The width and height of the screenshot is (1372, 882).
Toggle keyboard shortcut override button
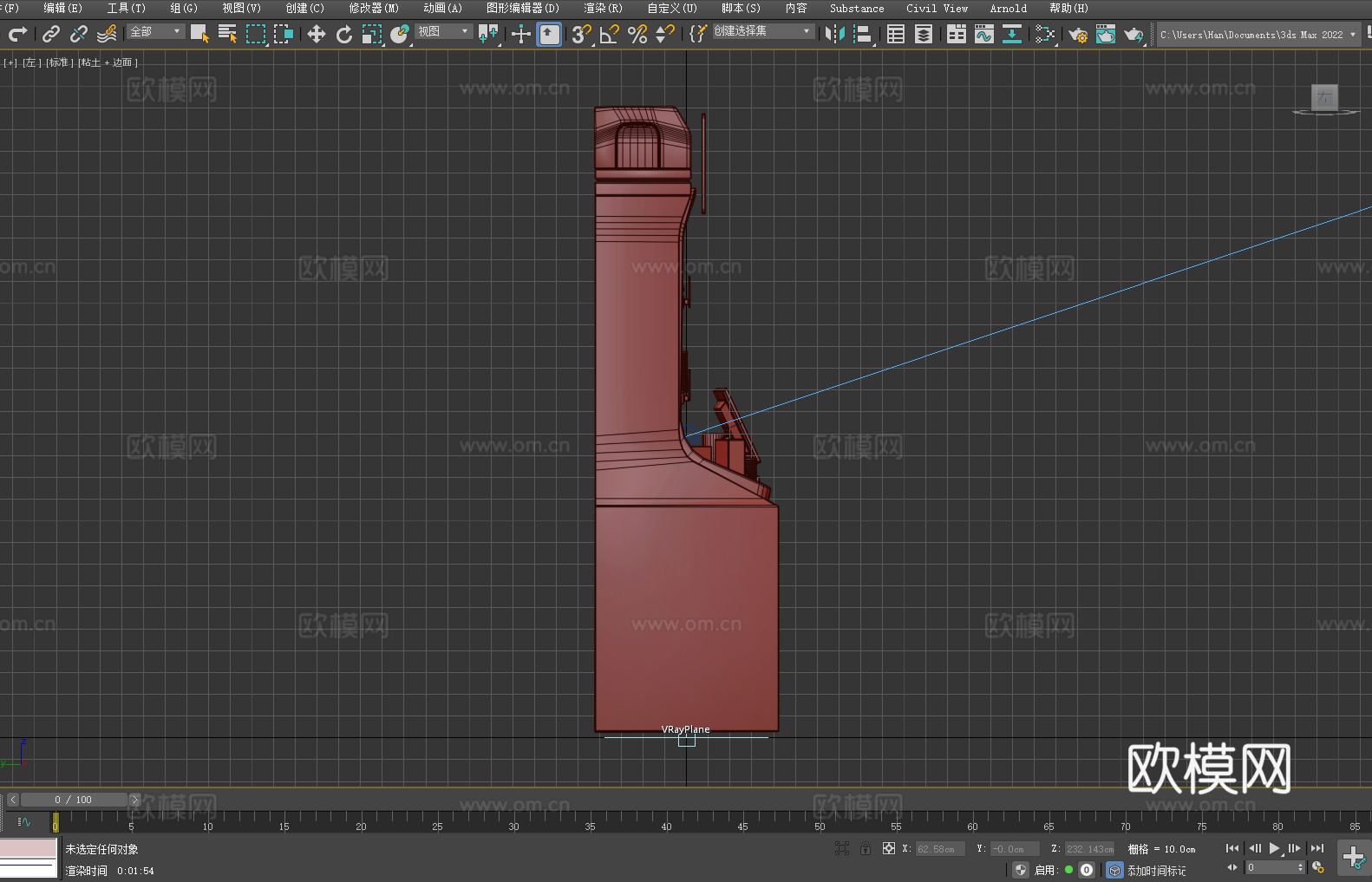point(549,34)
